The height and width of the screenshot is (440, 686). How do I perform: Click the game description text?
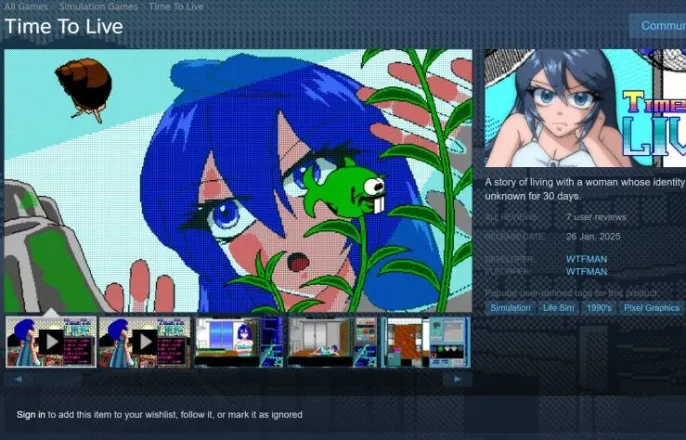point(585,189)
